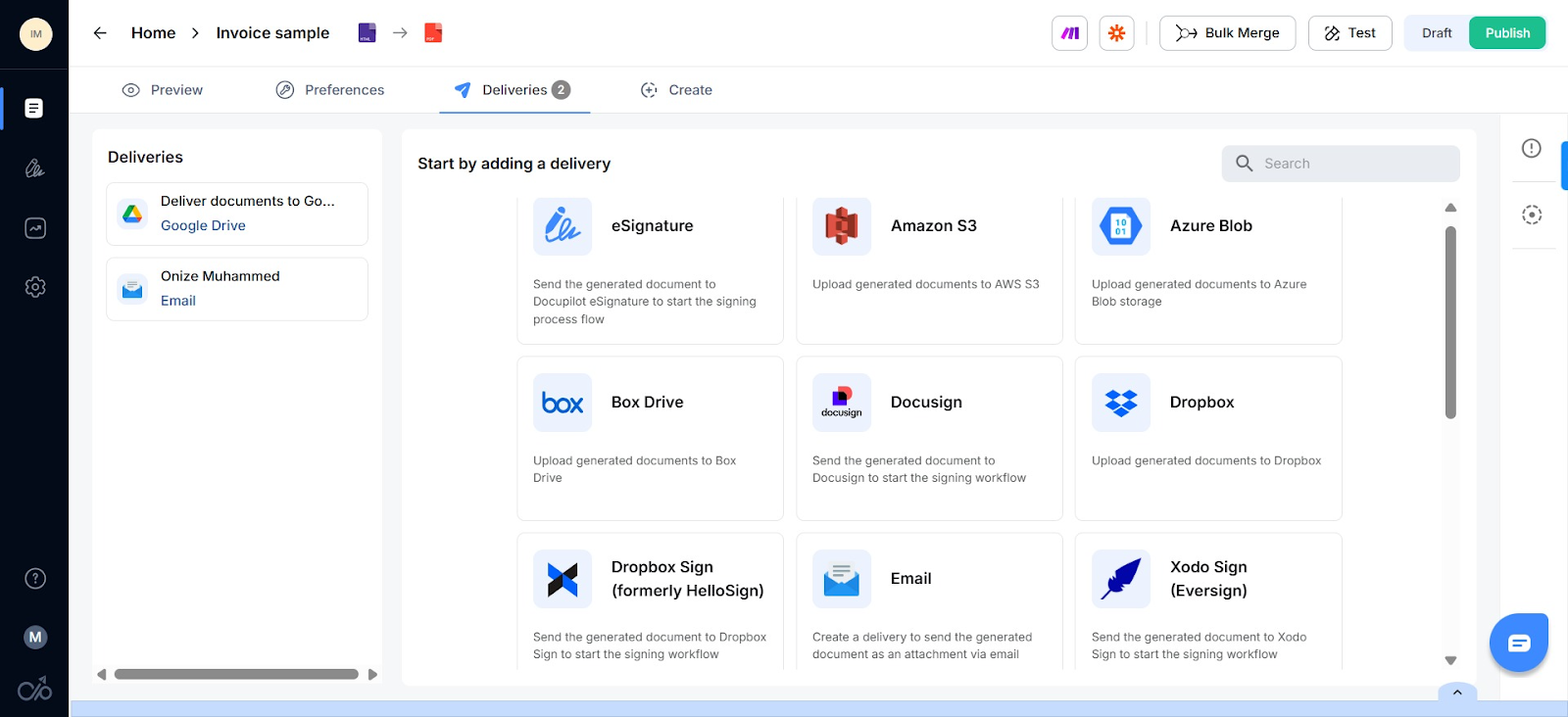Viewport: 1568px width, 717px height.
Task: Click the 'Deliver documents to Go...' title
Action: coord(248,201)
